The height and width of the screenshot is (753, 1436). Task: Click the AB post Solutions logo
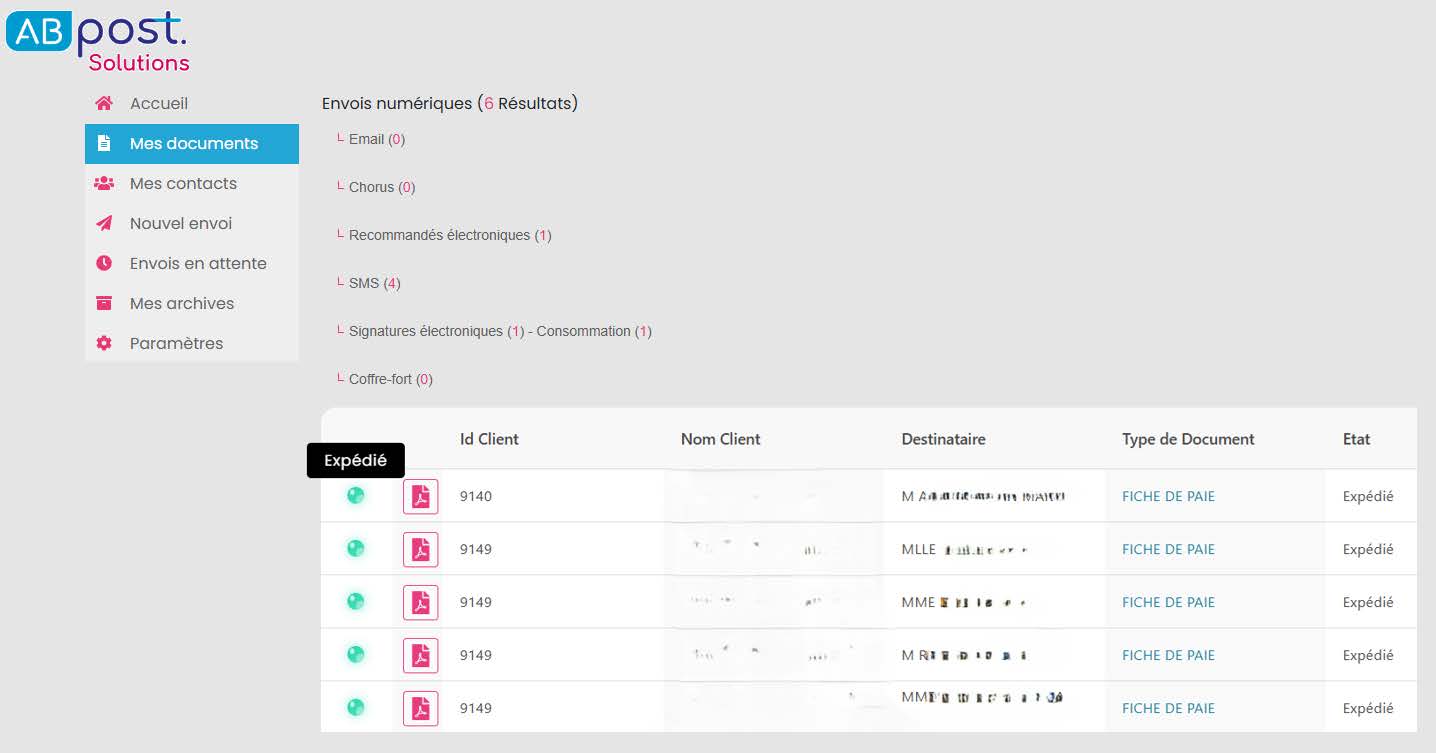point(97,42)
